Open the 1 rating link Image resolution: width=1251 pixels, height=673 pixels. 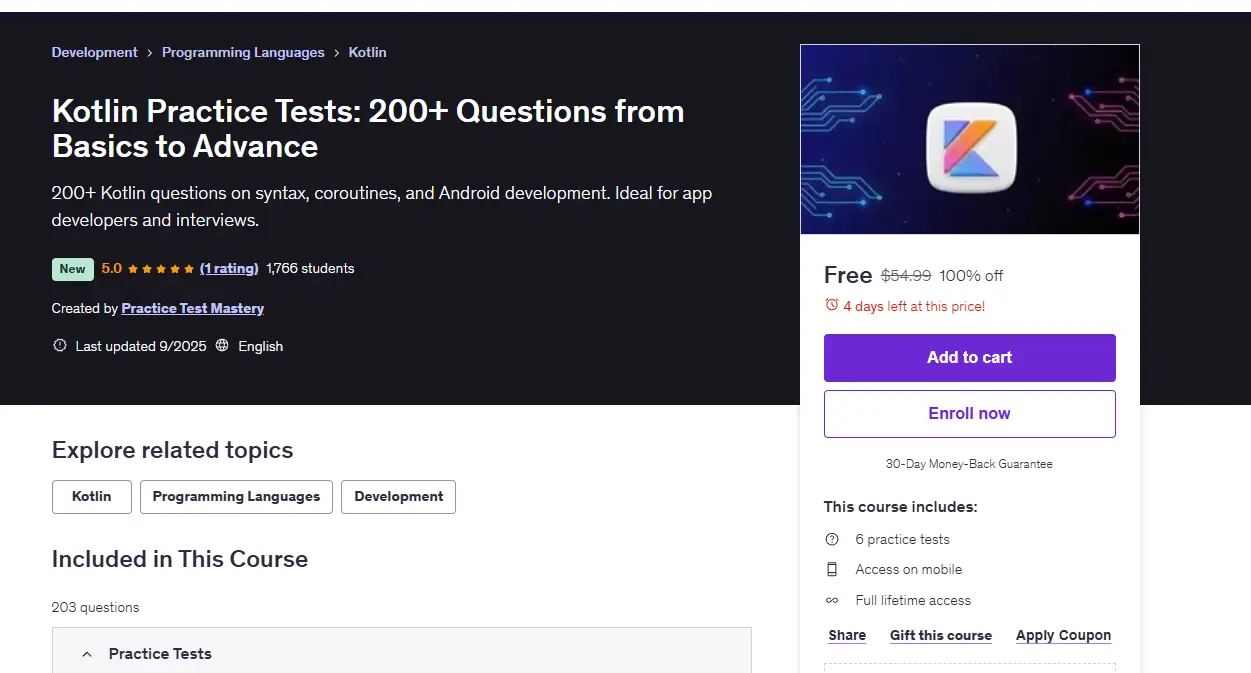click(229, 268)
